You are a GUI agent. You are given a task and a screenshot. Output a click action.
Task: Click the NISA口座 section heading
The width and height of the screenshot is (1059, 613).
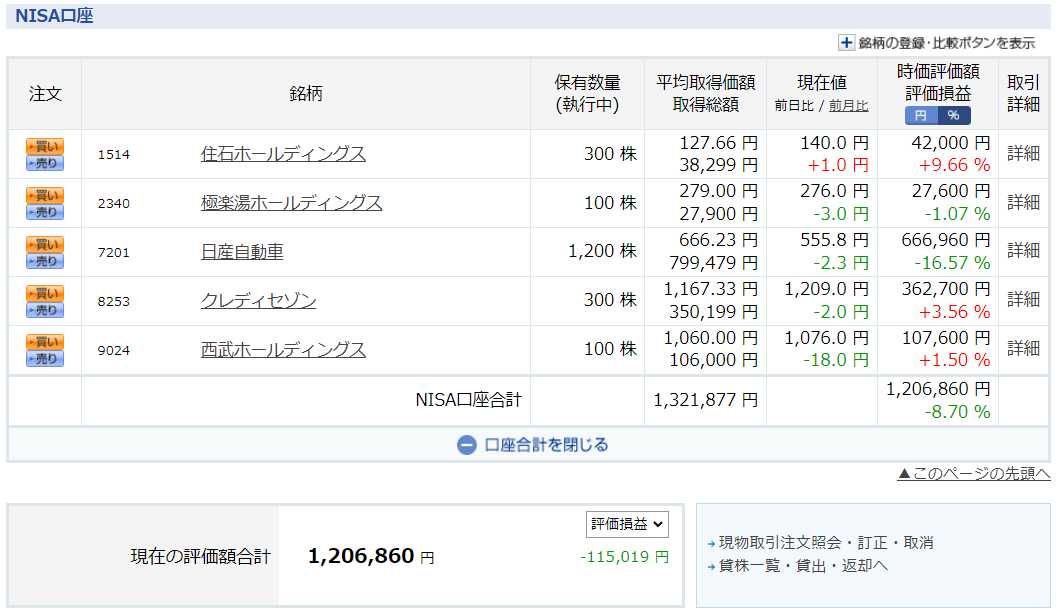point(54,16)
